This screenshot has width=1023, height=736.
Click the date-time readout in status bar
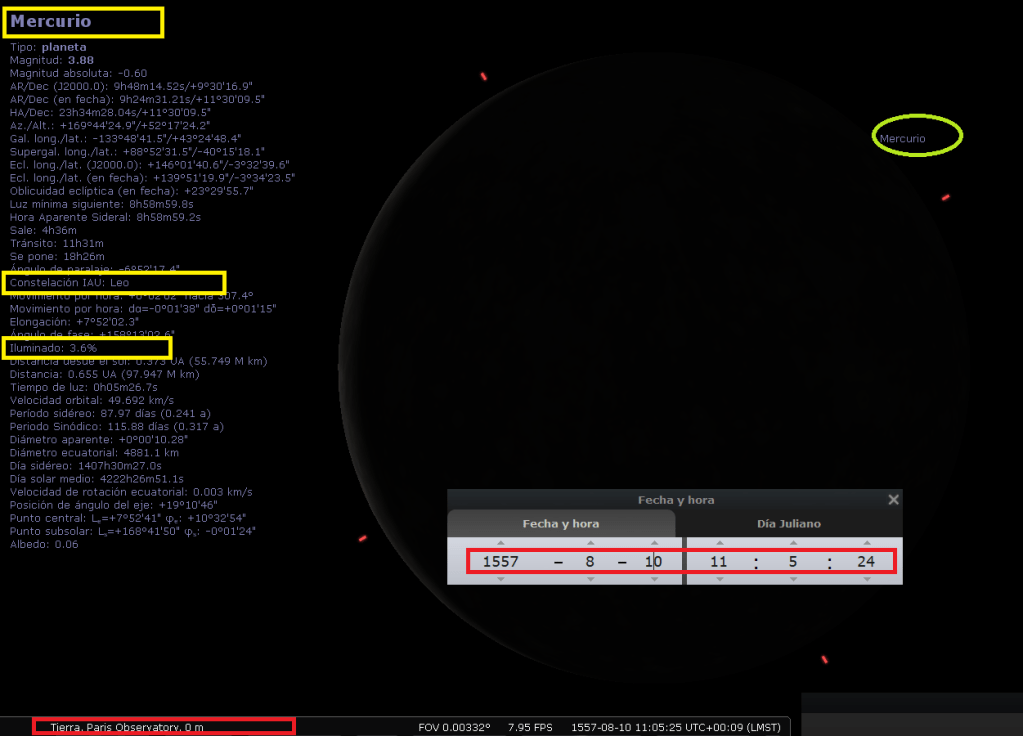click(676, 727)
